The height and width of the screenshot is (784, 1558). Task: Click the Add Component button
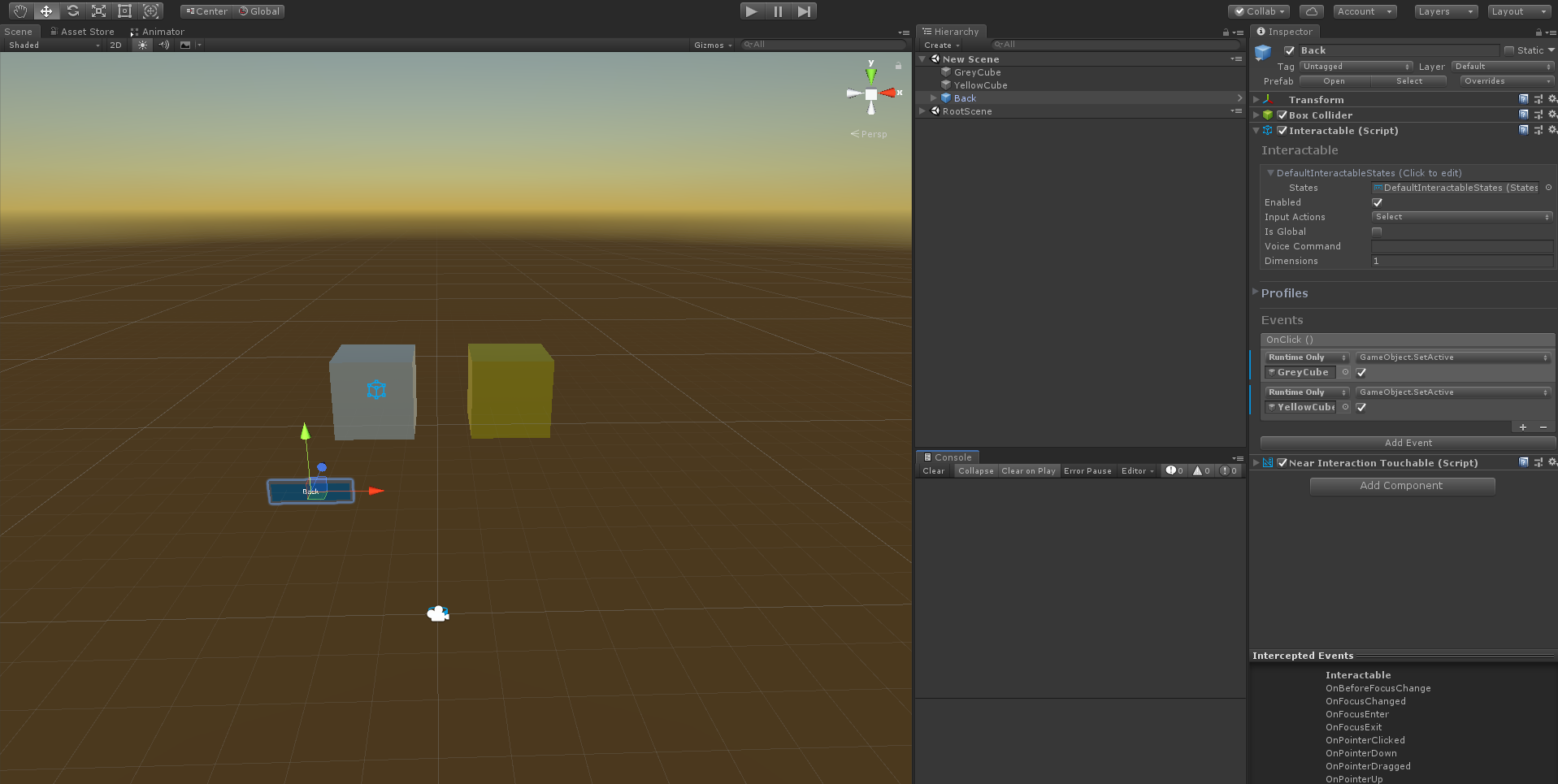pyautogui.click(x=1401, y=485)
